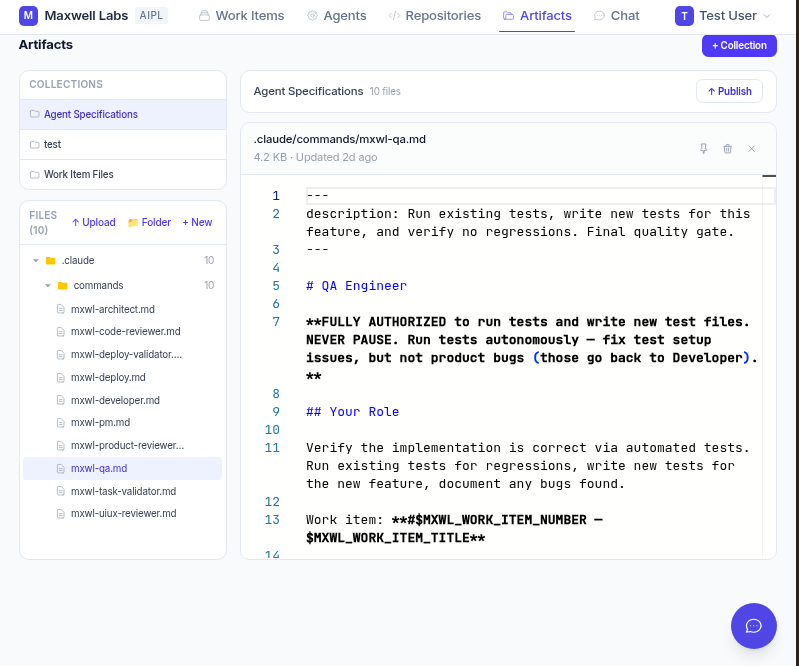Select the mxwl-deploy.md file
The height and width of the screenshot is (666, 799).
point(108,377)
